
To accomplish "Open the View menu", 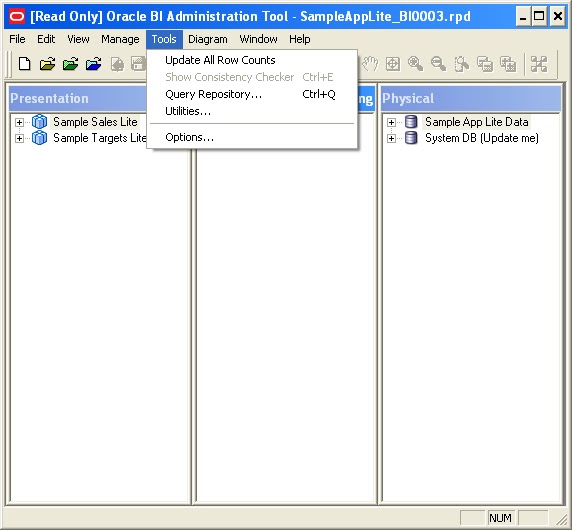I will point(78,39).
